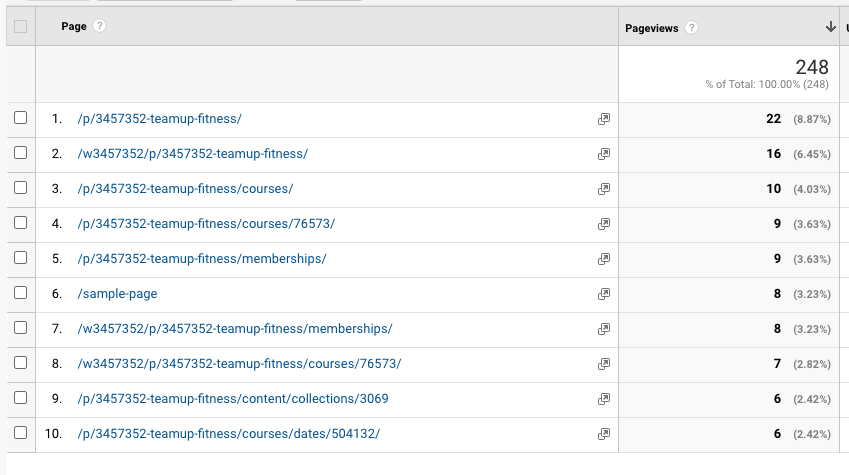Check the box for row 1 teamup-fitness
Viewport: 849px width, 475px height.
(x=21, y=119)
